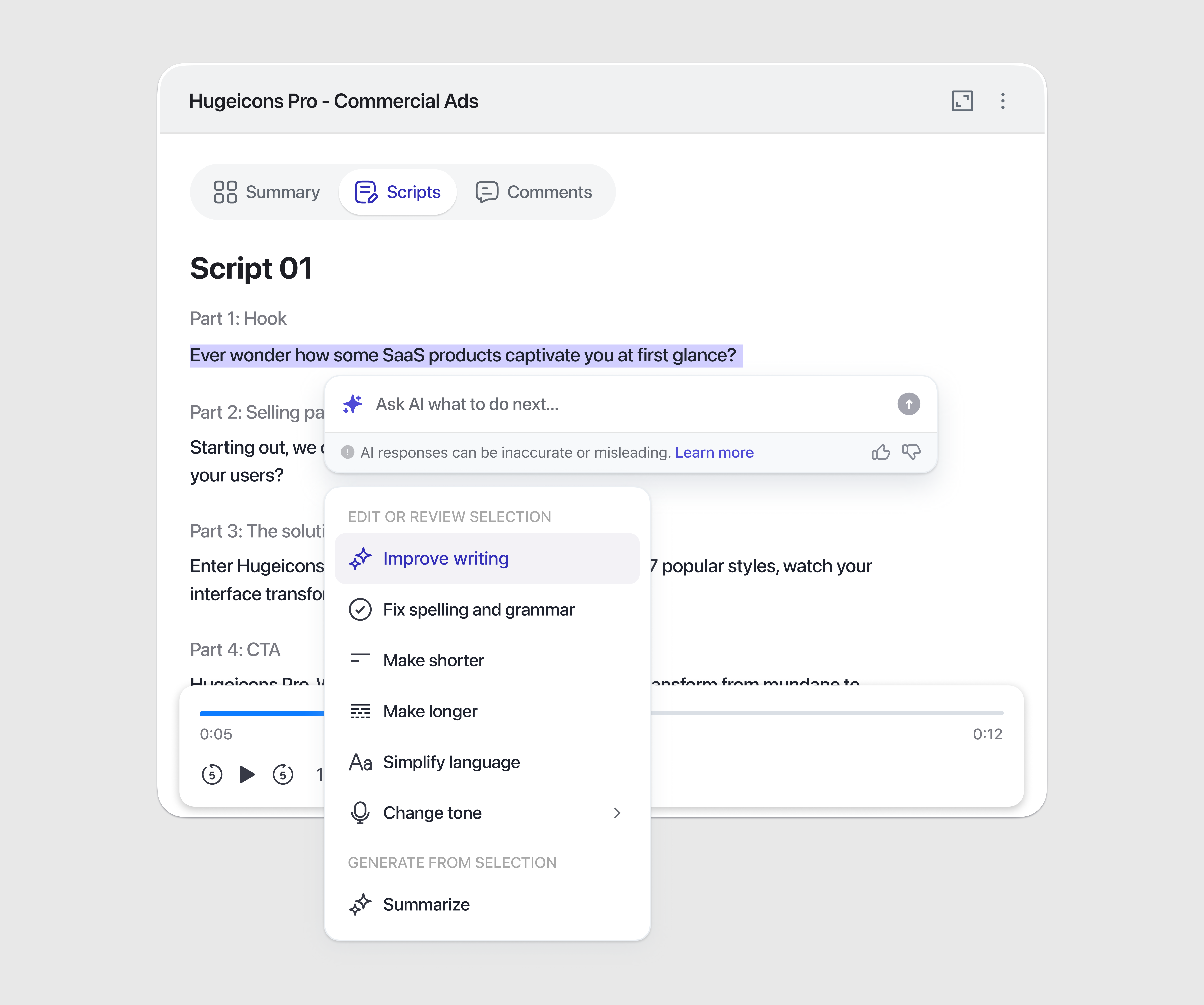
Task: Give a thumbs up to the AI response
Action: [x=881, y=452]
